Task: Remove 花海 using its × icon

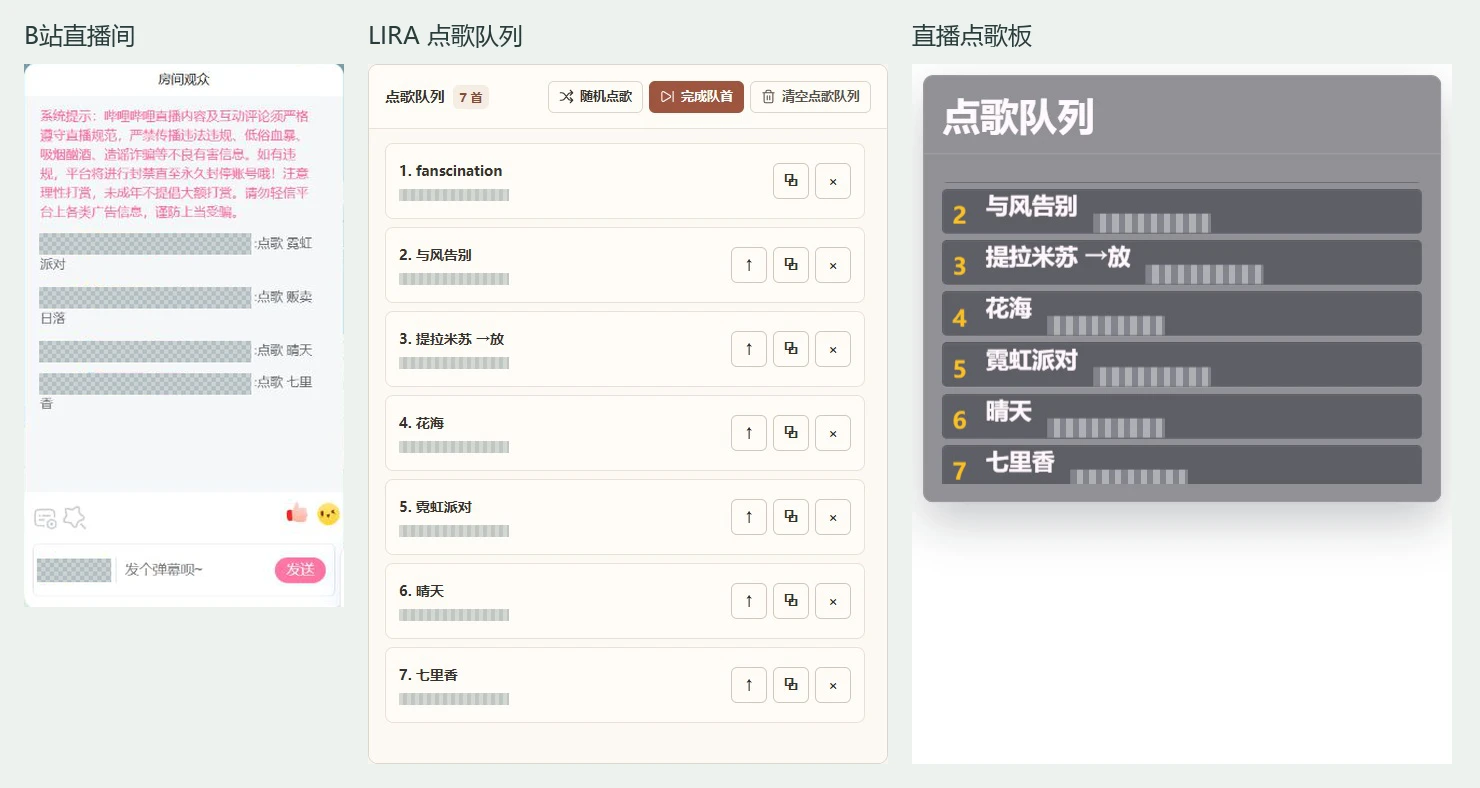Action: (x=833, y=433)
